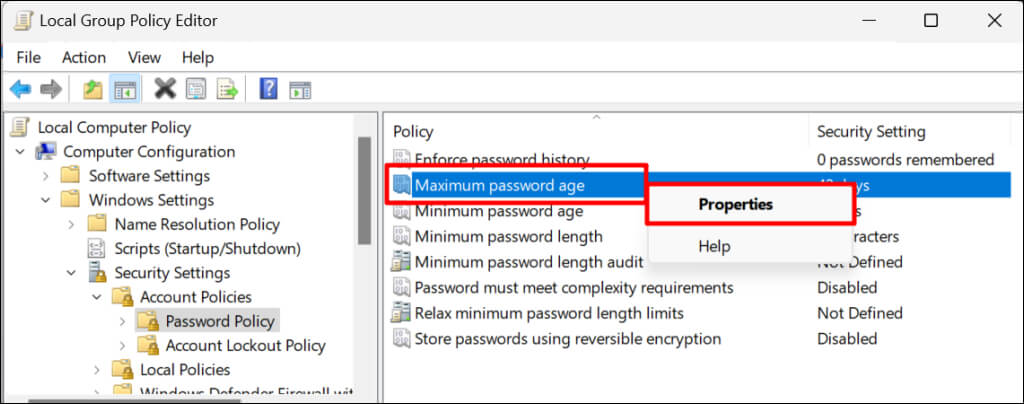
Task: Select Help in the context menu
Action: pyautogui.click(x=714, y=246)
